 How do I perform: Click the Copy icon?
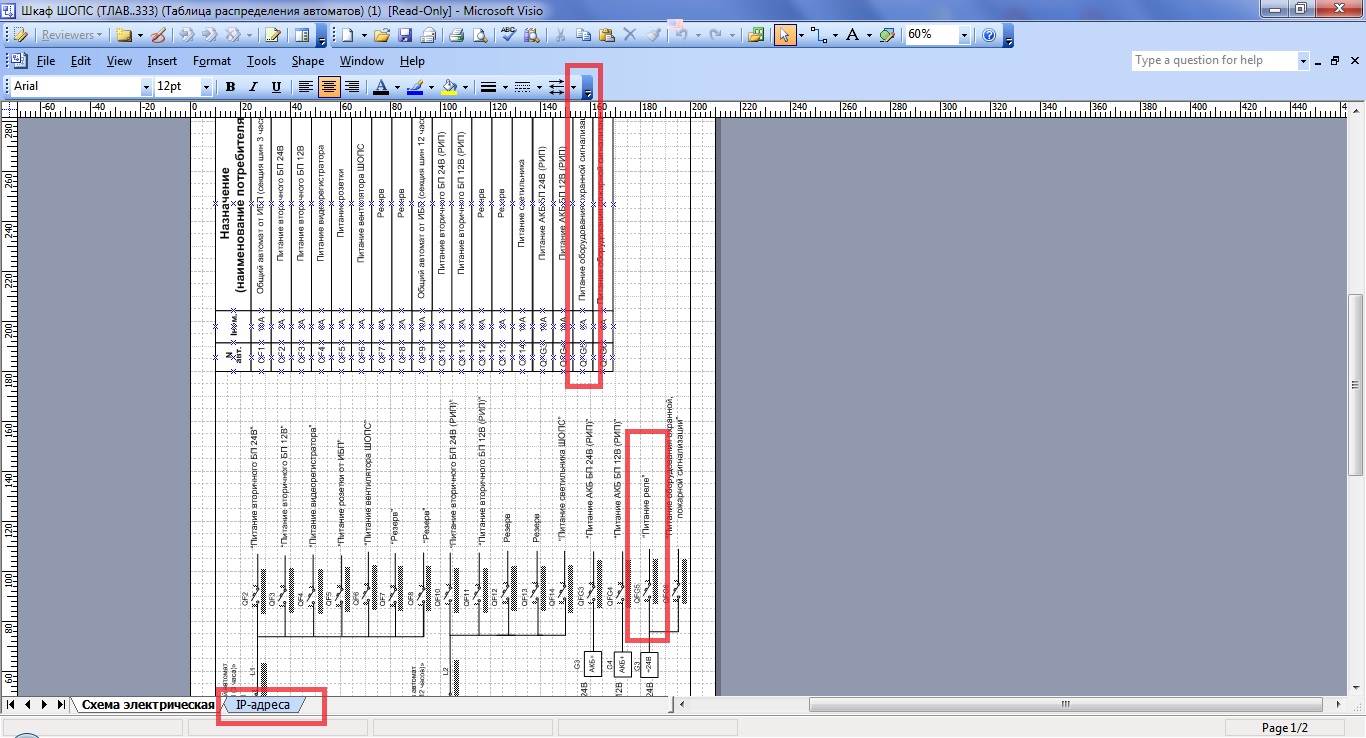click(583, 35)
